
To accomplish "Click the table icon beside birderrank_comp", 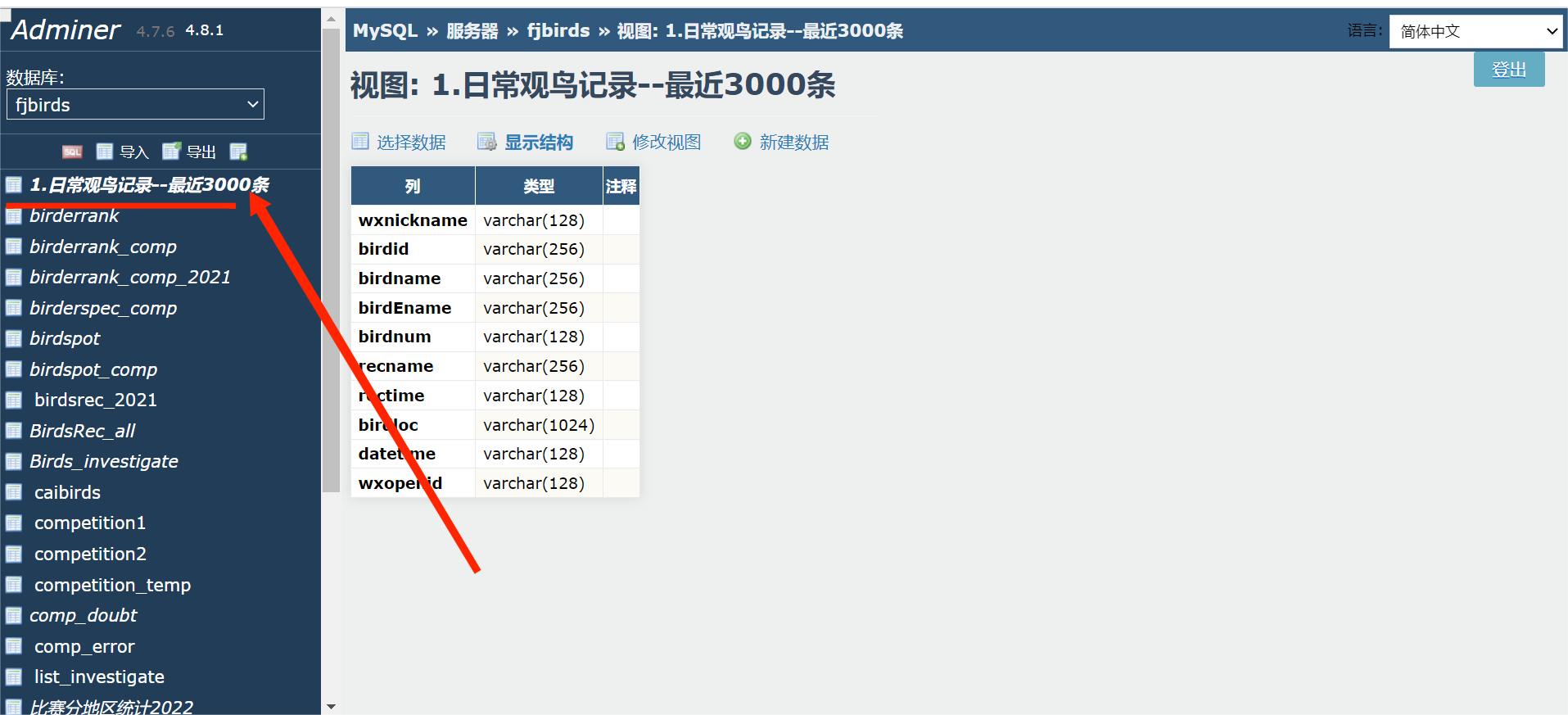I will (14, 247).
